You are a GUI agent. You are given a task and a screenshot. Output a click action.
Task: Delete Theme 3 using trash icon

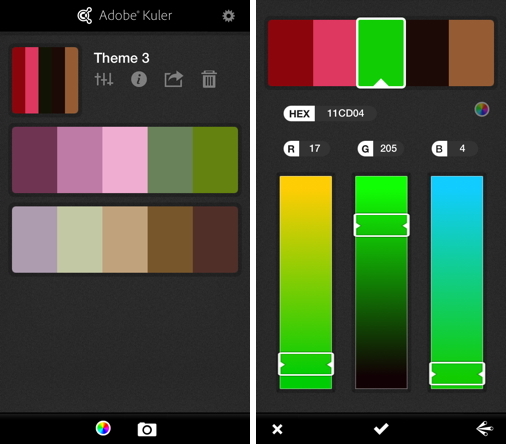[x=209, y=79]
